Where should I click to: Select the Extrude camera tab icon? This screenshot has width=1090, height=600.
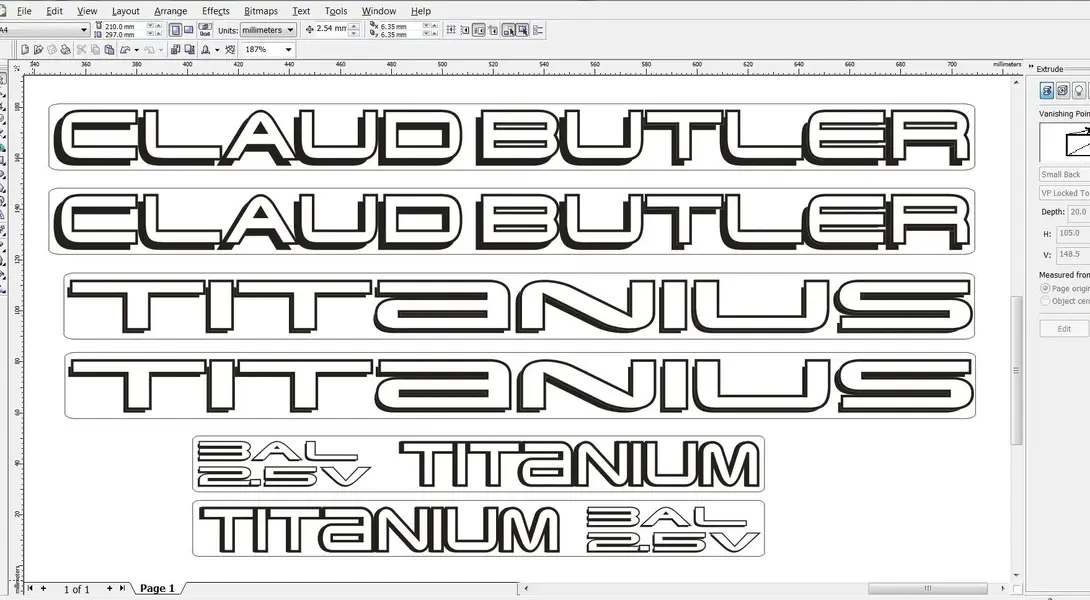1047,90
